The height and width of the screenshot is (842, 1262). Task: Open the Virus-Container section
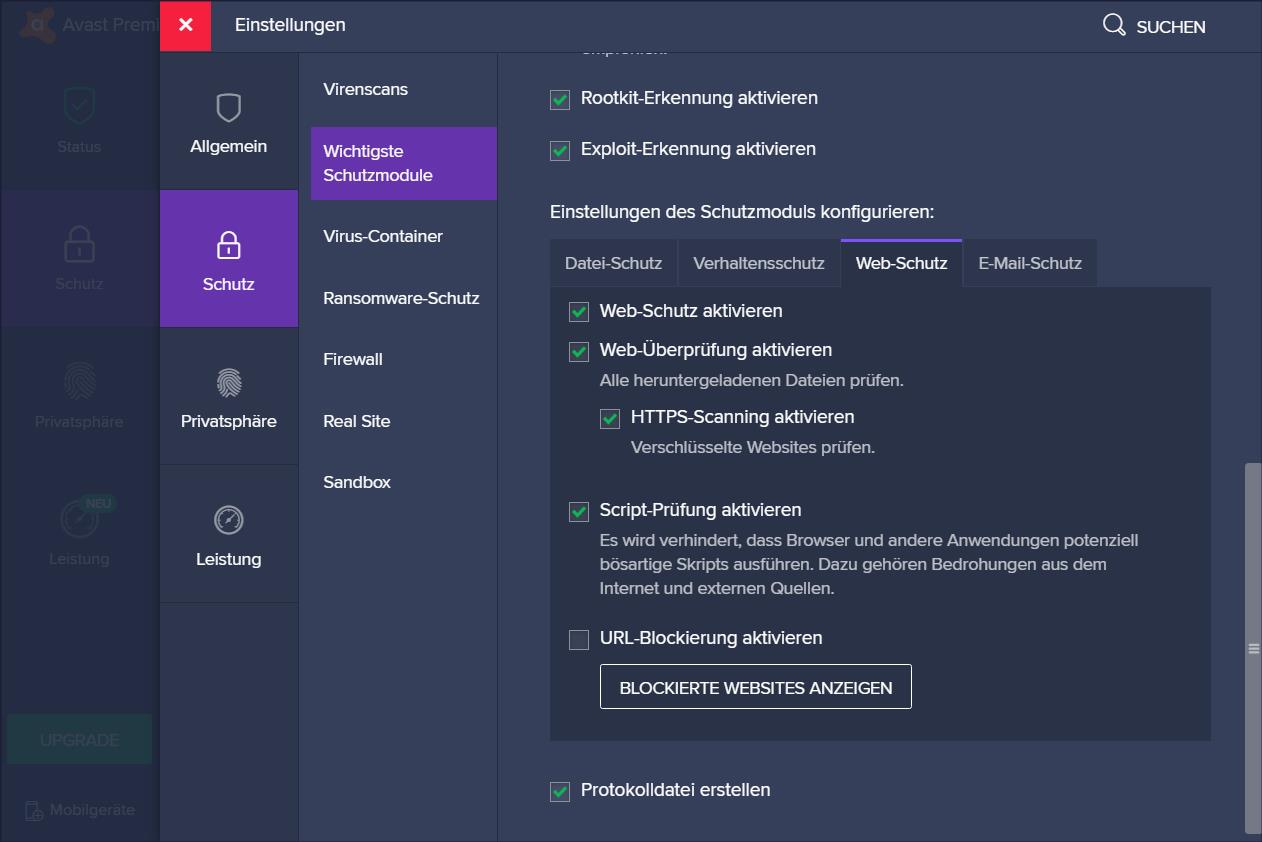tap(383, 236)
